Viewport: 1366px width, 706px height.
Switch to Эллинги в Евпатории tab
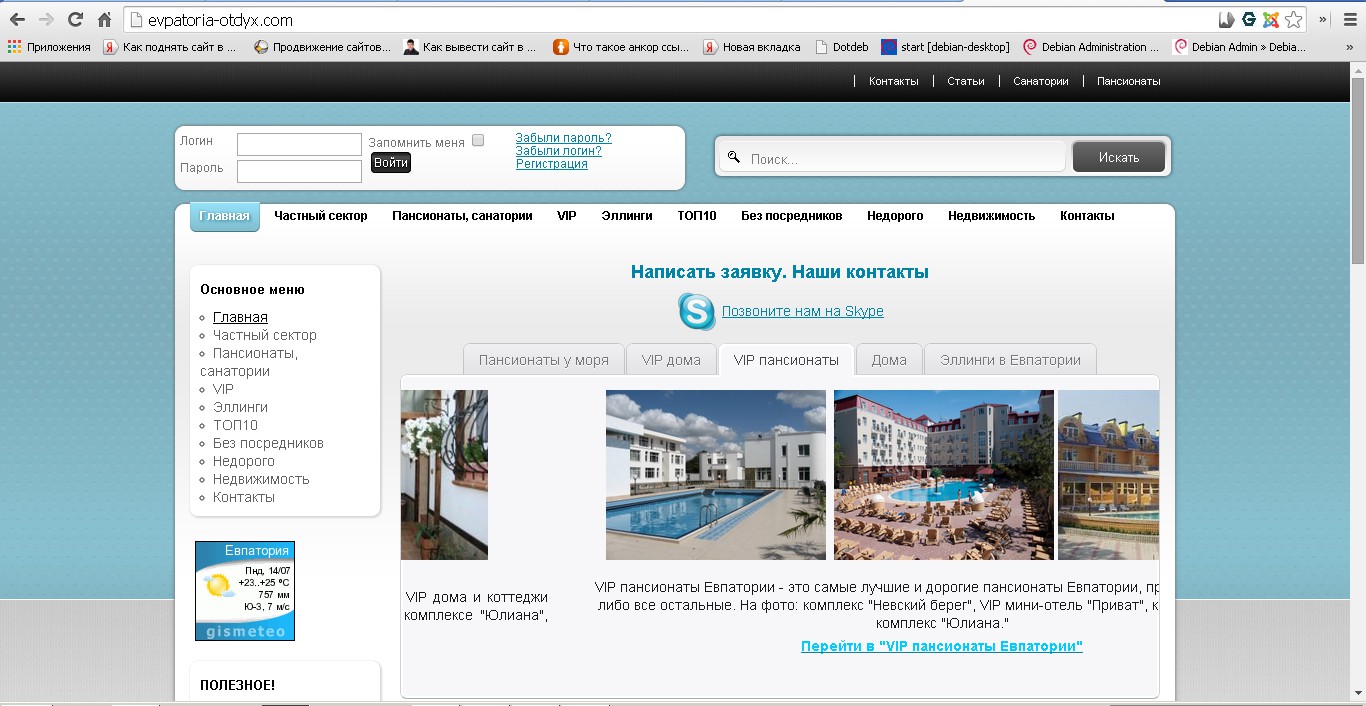(1011, 360)
